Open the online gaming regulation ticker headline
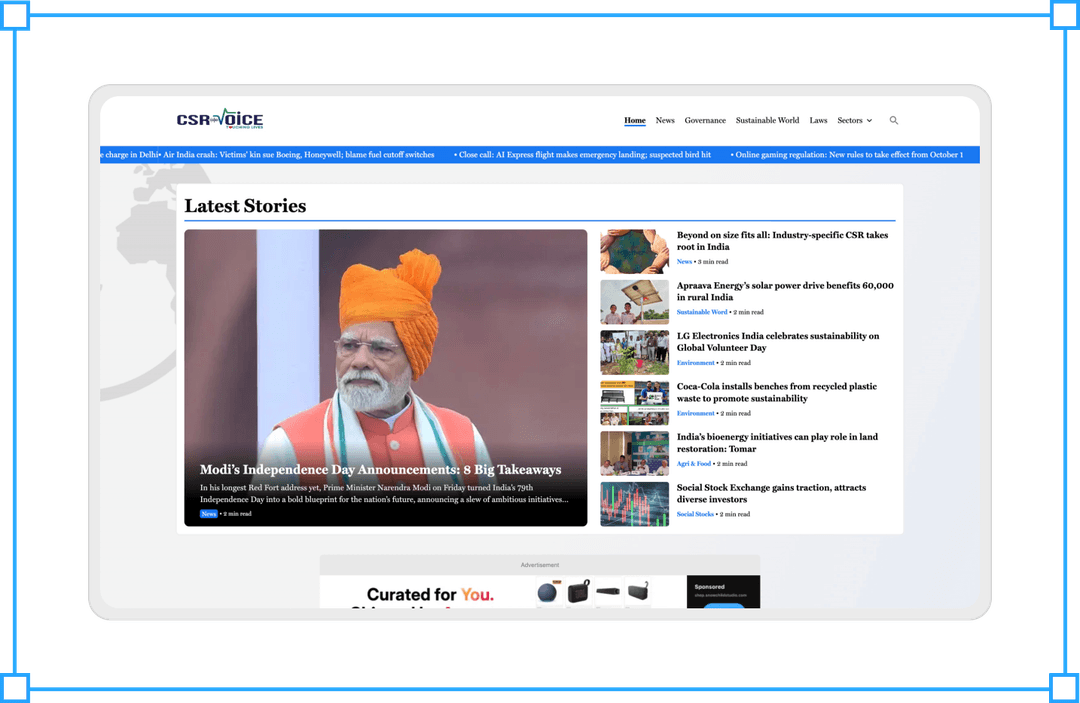 click(848, 155)
